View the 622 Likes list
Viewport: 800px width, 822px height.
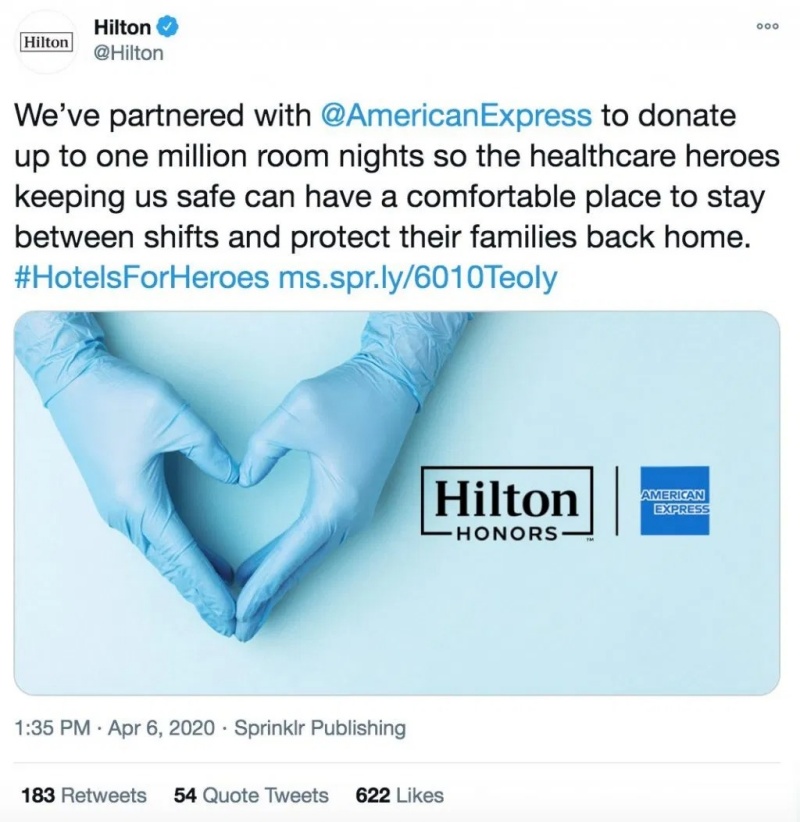tap(399, 795)
